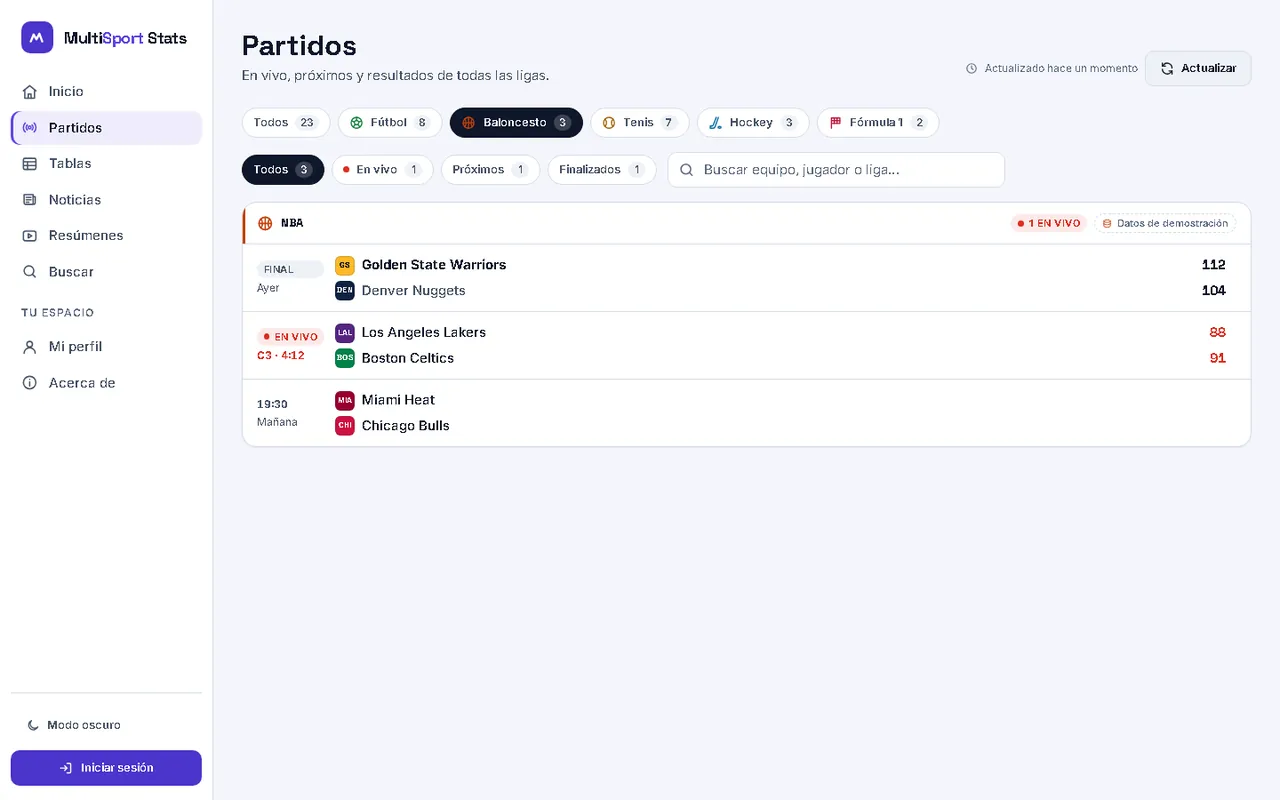The width and height of the screenshot is (1280, 800).
Task: Click the Boston Celtics BOS badge
Action: 345,357
